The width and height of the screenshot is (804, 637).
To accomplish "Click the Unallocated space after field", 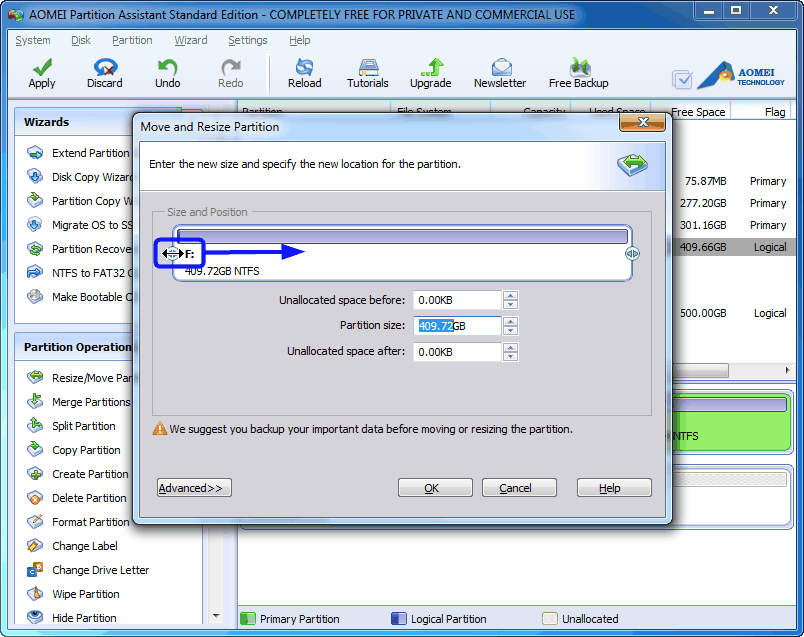I will 457,352.
